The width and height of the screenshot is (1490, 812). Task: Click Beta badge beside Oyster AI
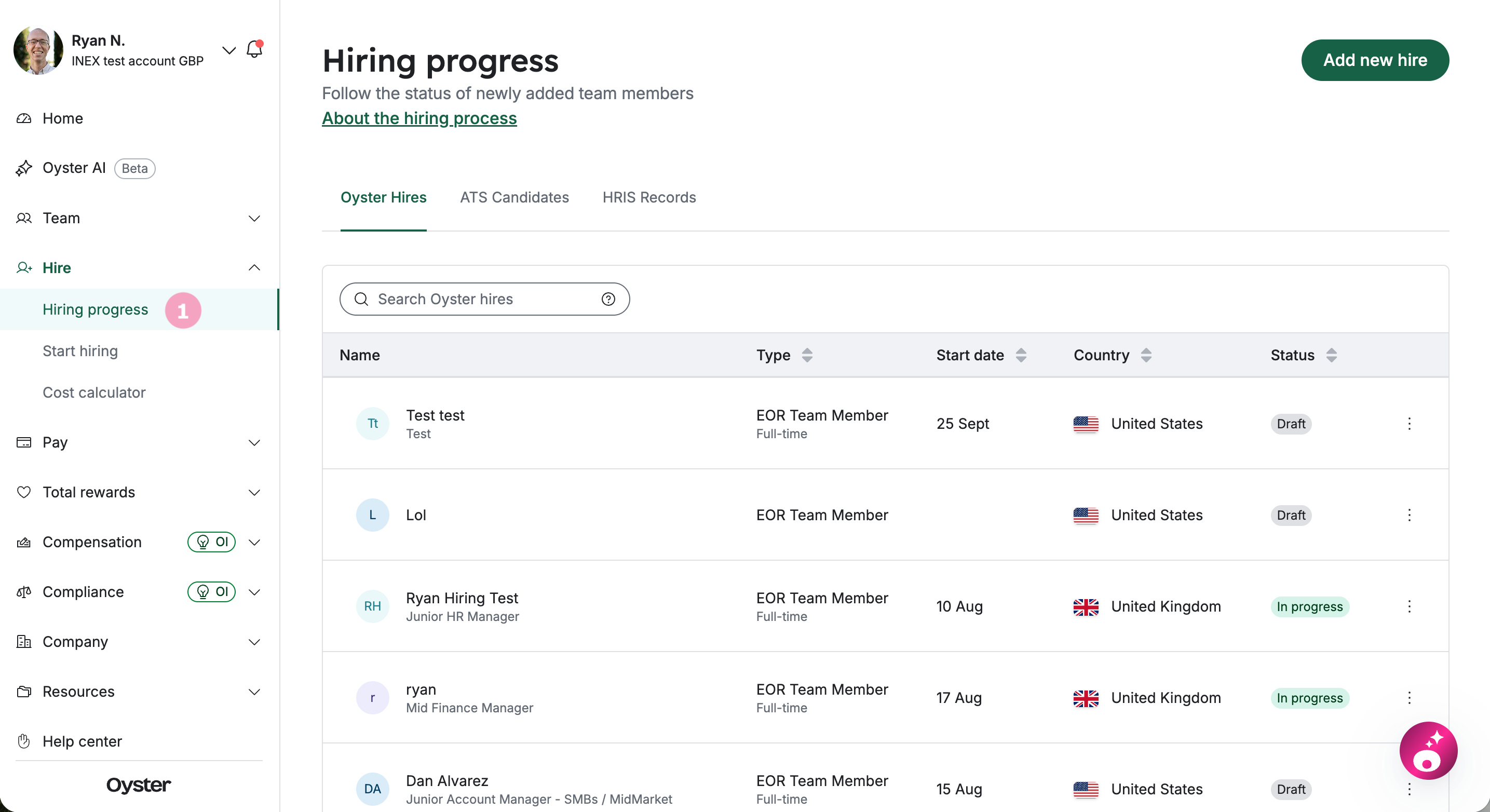(135, 168)
